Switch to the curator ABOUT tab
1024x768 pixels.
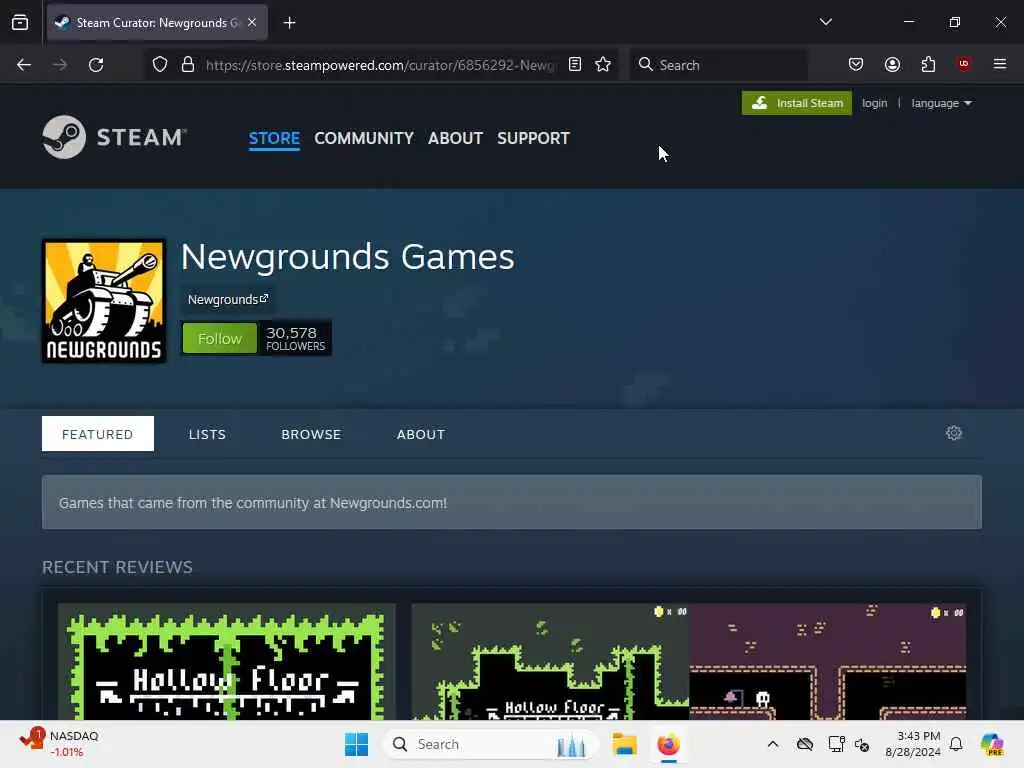click(421, 434)
